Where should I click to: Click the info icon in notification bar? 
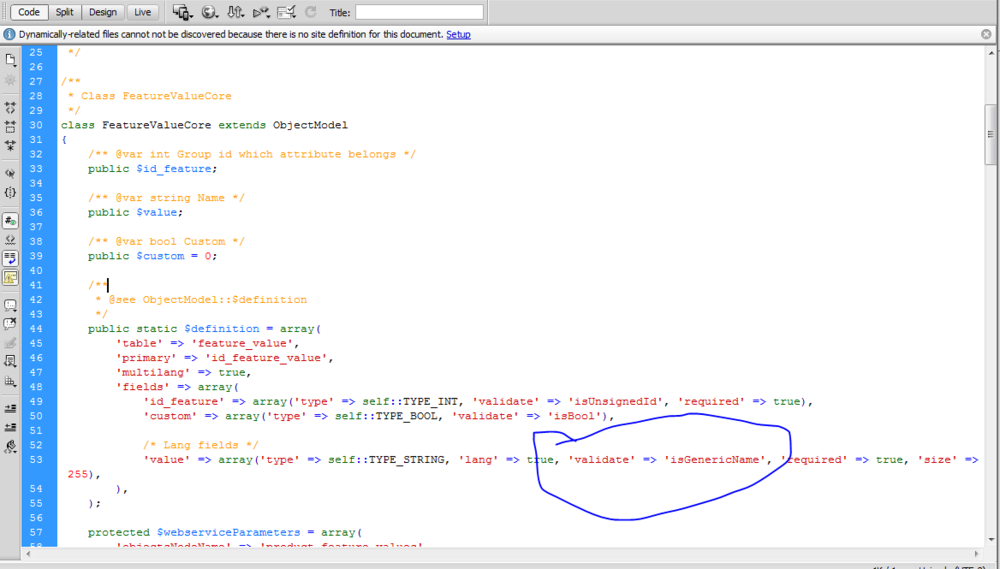(x=9, y=34)
